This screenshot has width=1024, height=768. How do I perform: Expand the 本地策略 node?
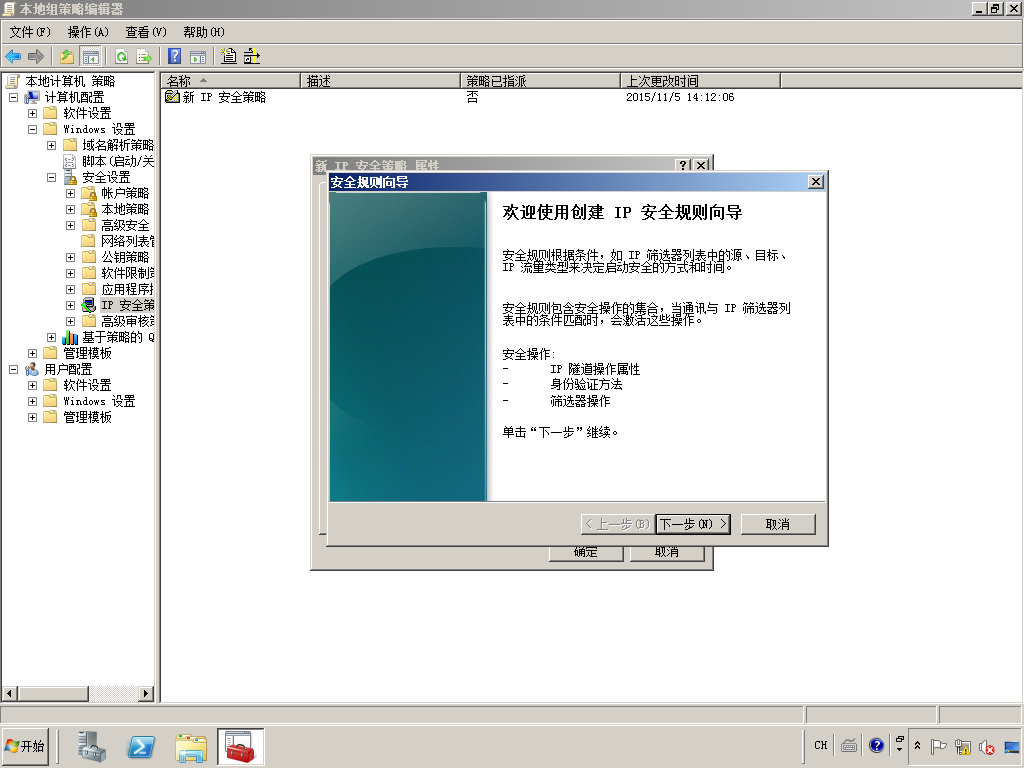pos(71,209)
